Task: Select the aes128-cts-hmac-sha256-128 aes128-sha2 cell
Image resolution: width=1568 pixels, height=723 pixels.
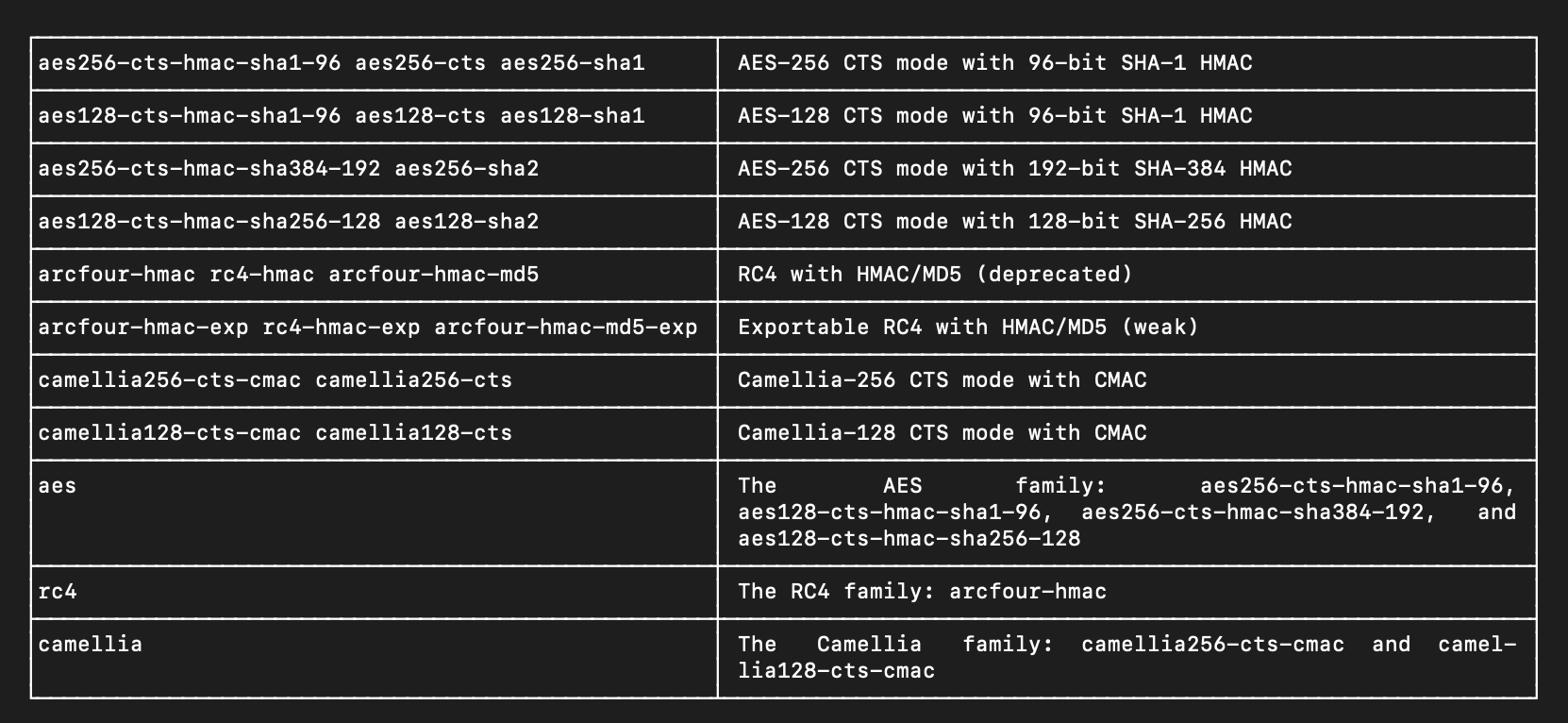Action: [x=375, y=223]
